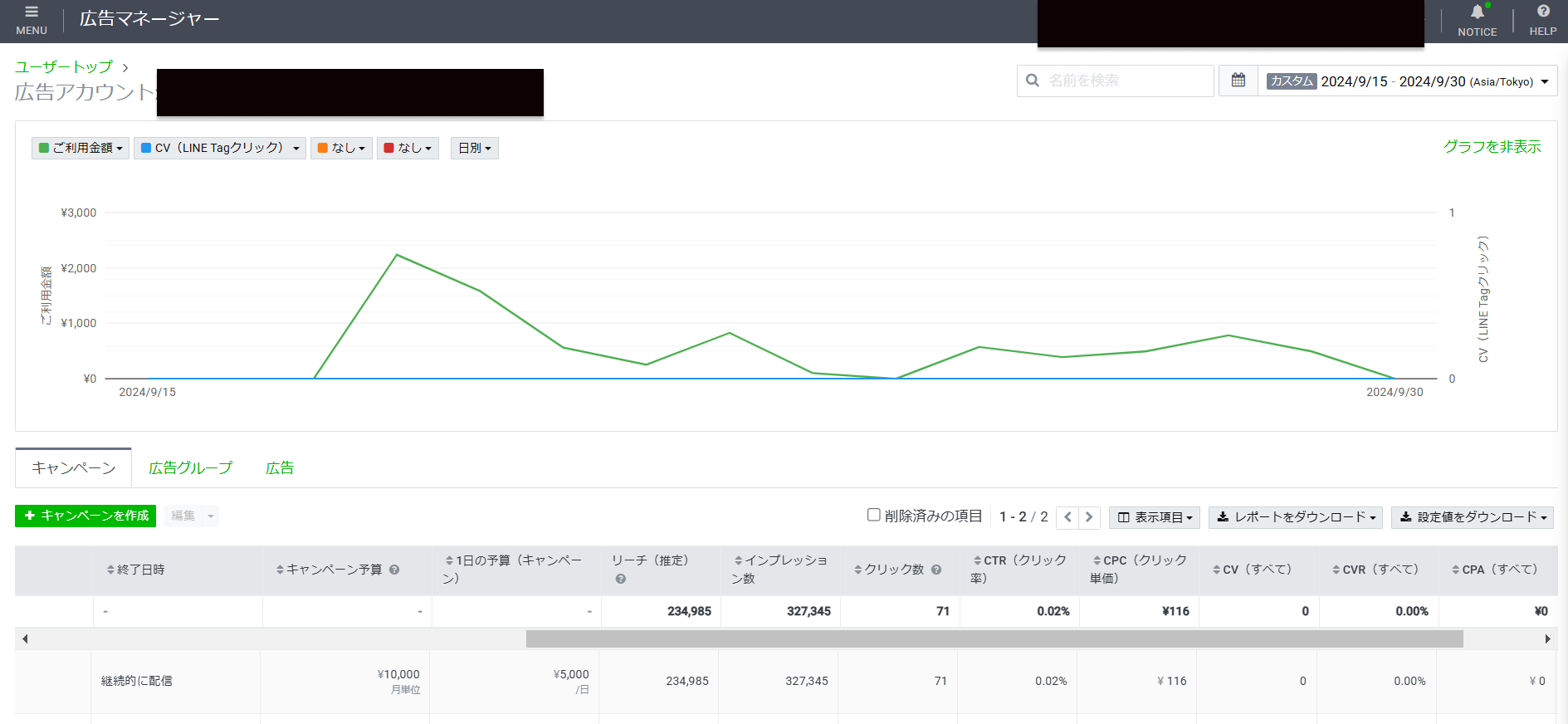Go to next page arrow in pagination

(1089, 517)
